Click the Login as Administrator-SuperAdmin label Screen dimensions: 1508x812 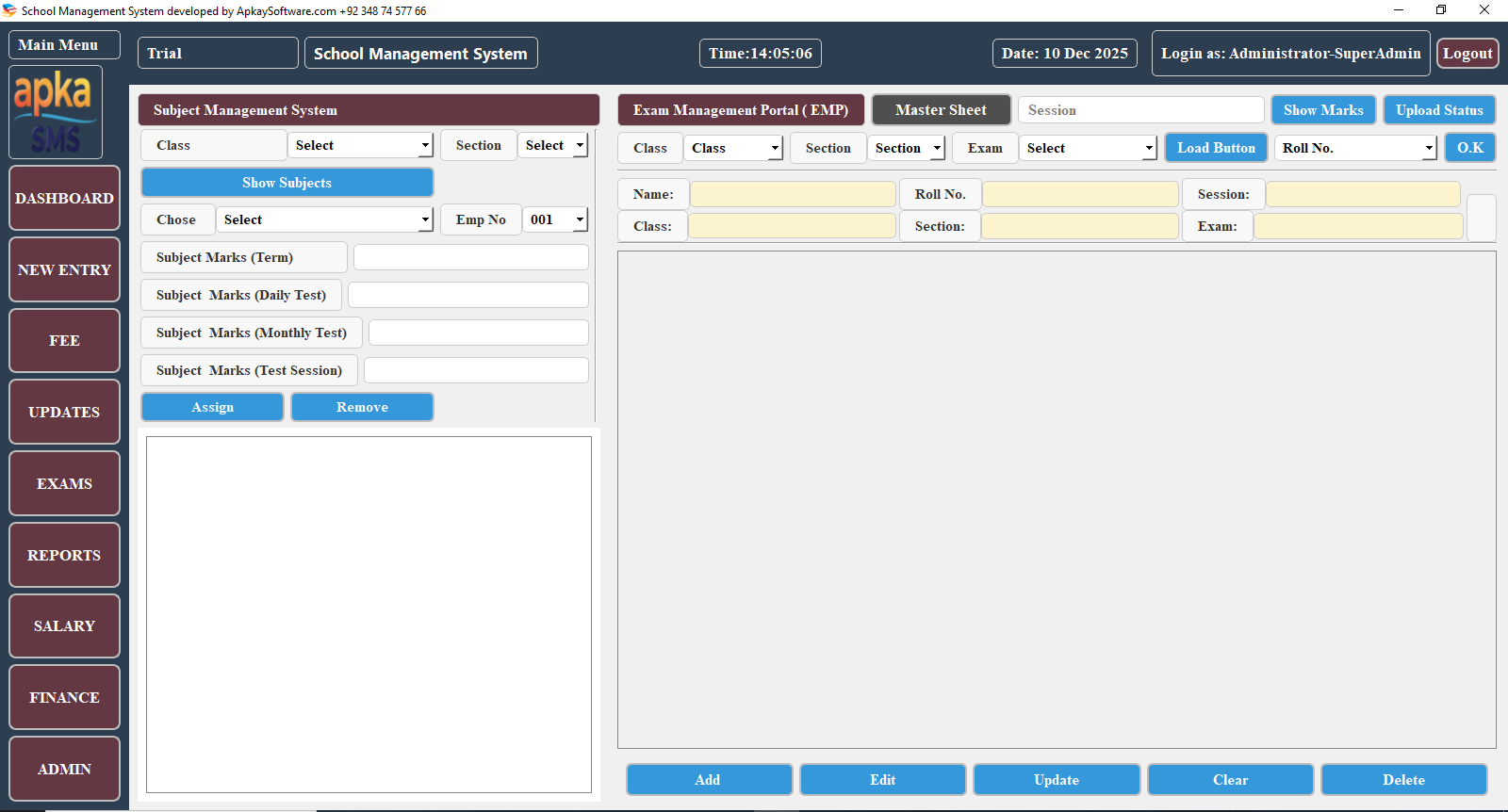[x=1290, y=53]
